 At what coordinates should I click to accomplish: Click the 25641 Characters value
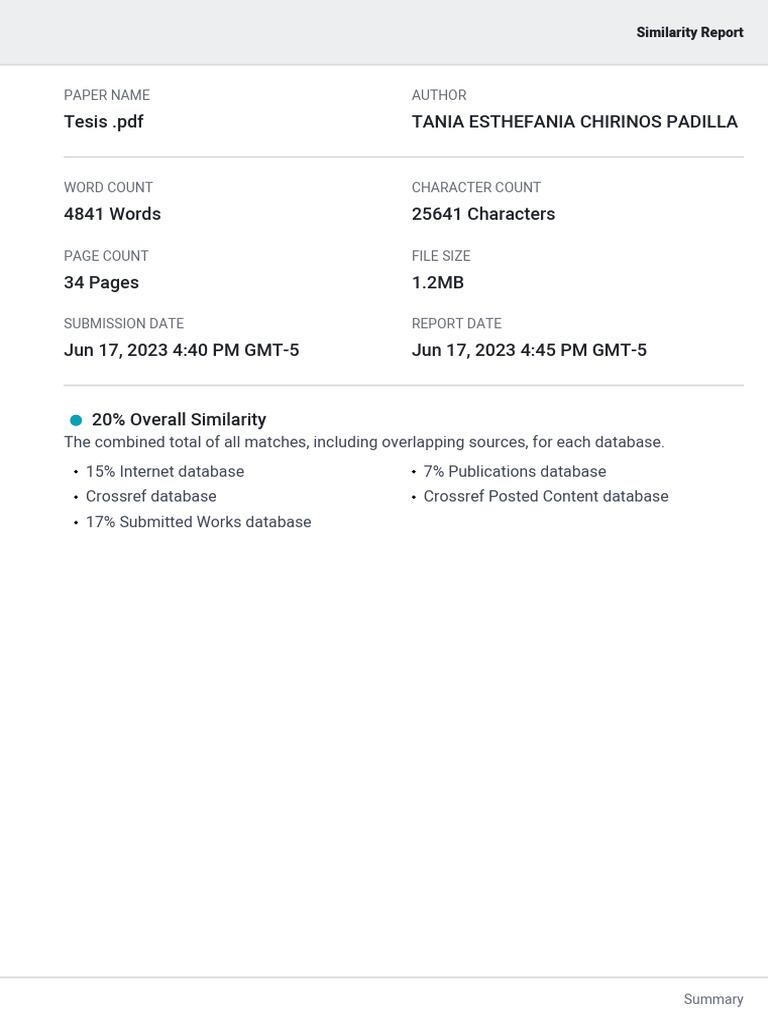click(483, 214)
